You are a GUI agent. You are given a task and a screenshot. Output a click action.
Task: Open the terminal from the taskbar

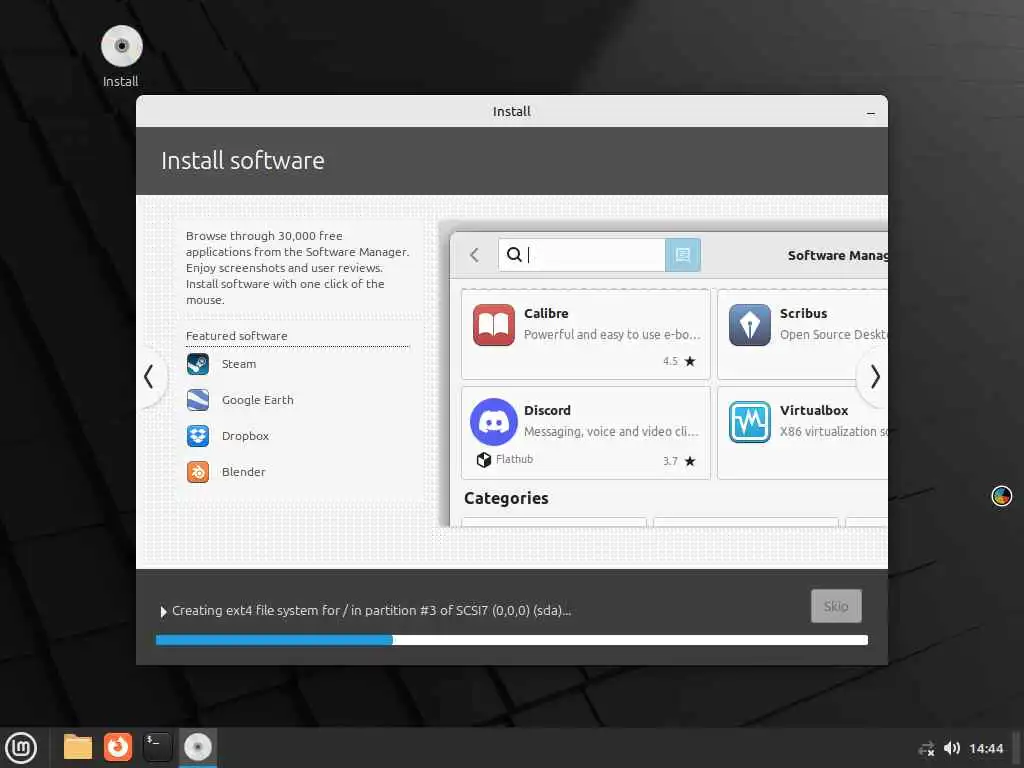tap(157, 747)
